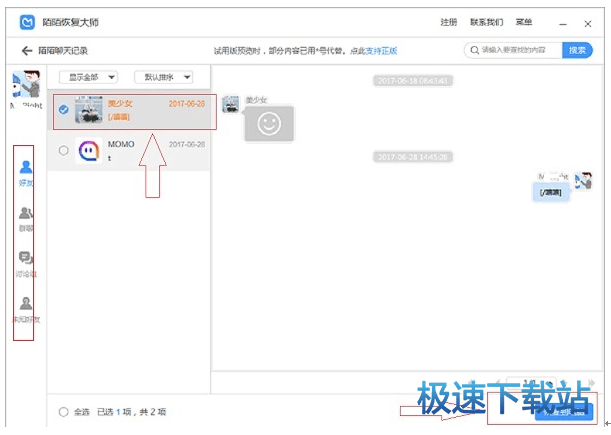Open the 好友 friends section
This screenshot has height=435, width=611.
pos(26,173)
